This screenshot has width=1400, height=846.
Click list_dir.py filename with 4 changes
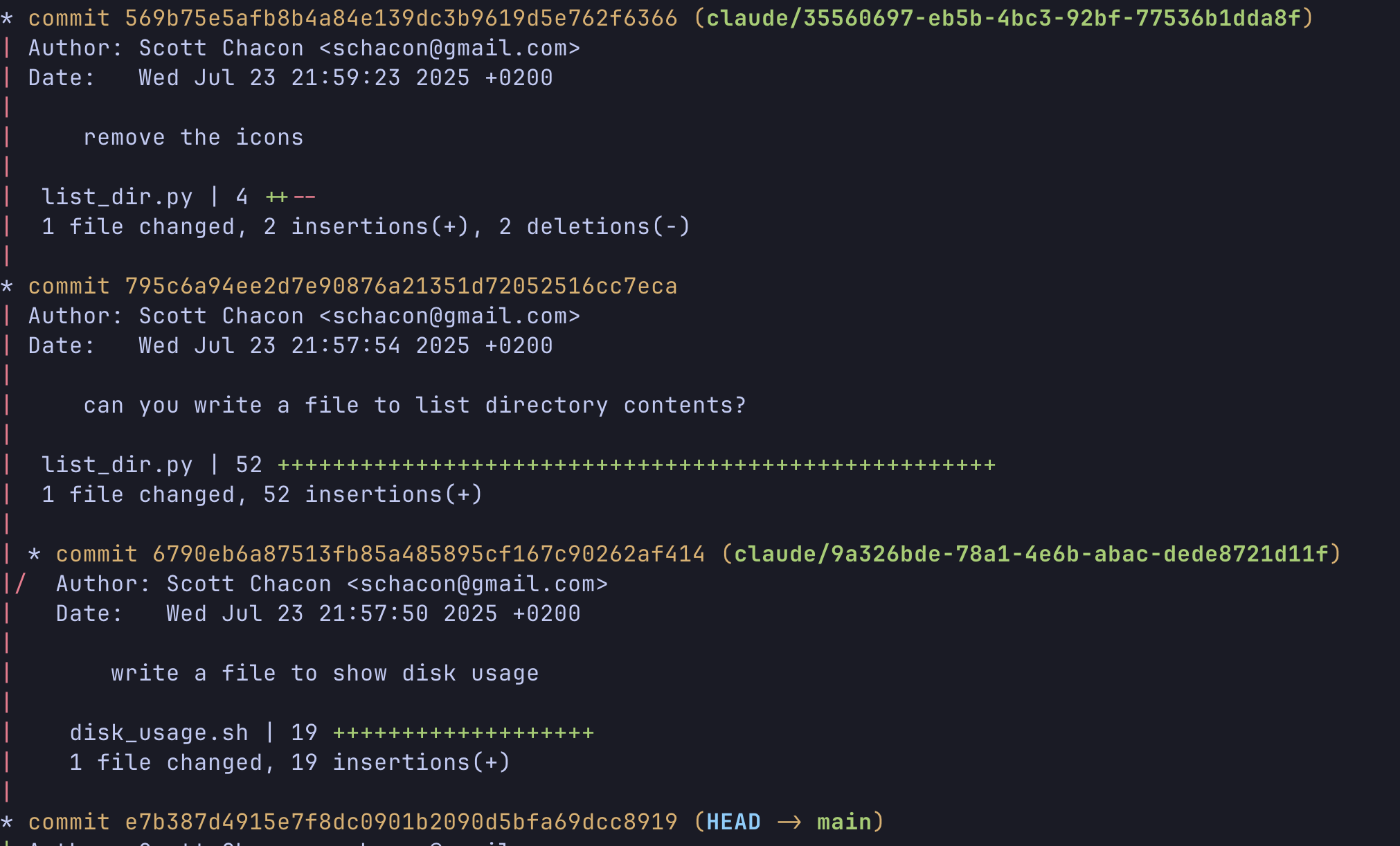[117, 197]
